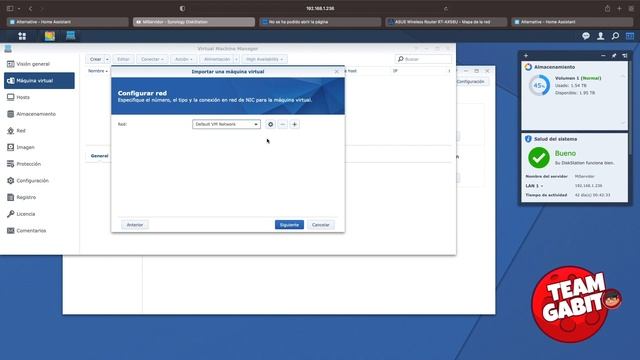The height and width of the screenshot is (360, 640).
Task: Click the Cancelar button
Action: [320, 225]
